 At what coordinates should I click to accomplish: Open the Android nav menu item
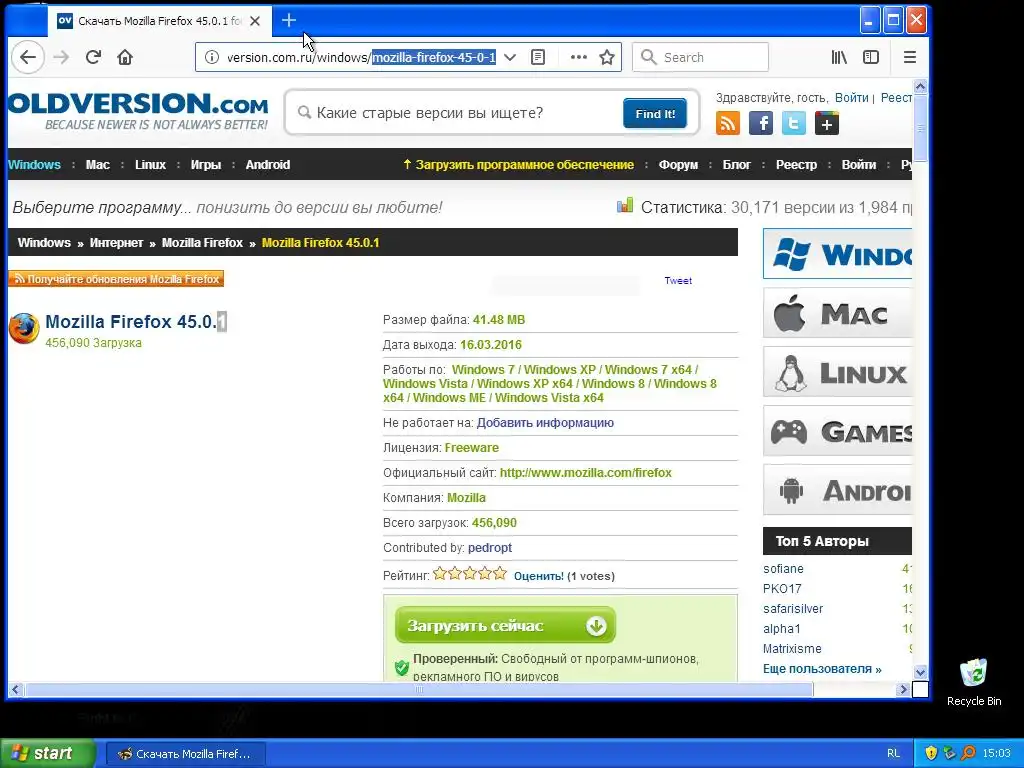[268, 165]
